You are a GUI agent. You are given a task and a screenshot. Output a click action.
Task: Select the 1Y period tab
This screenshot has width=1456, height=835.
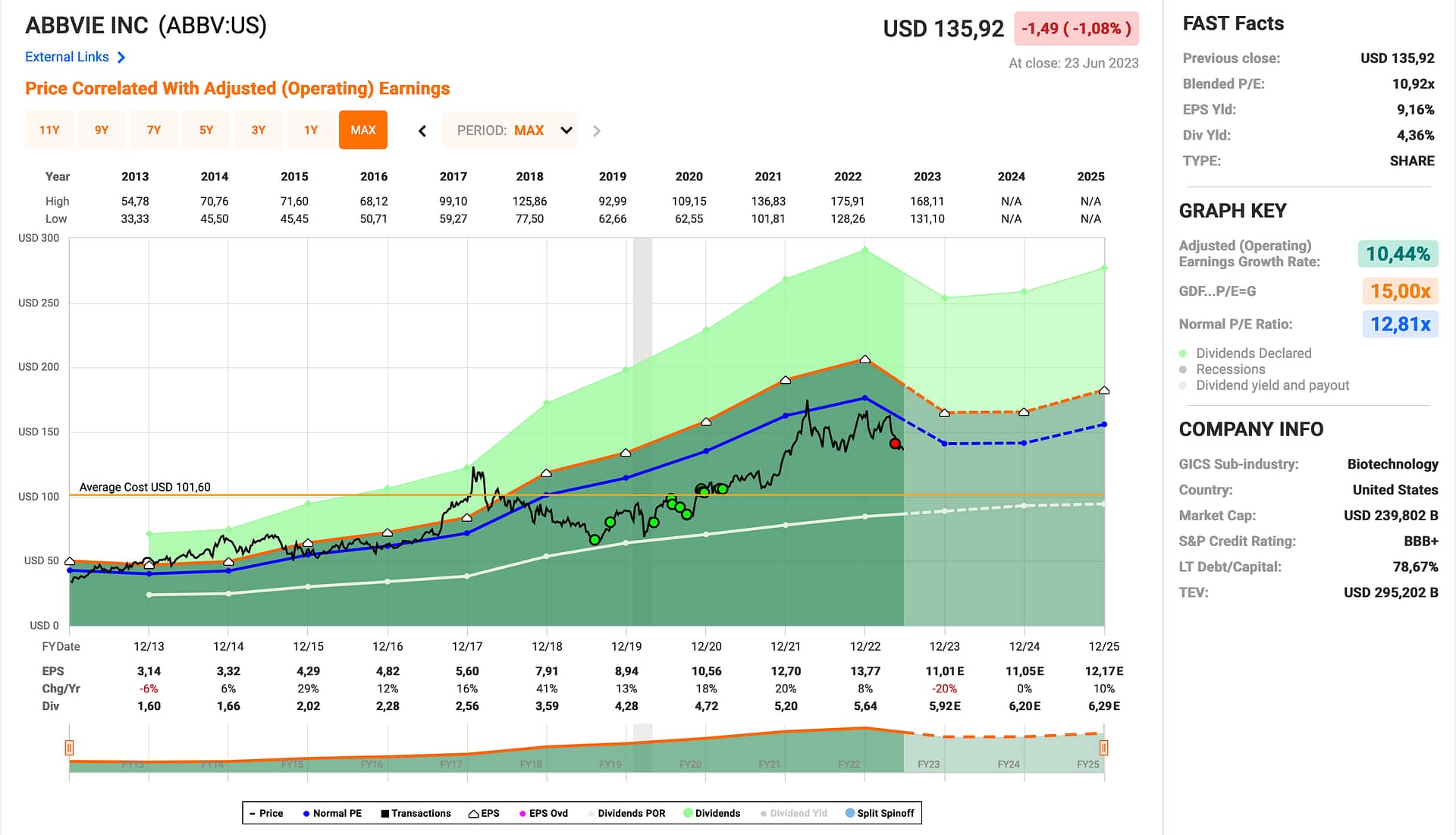coord(311,130)
